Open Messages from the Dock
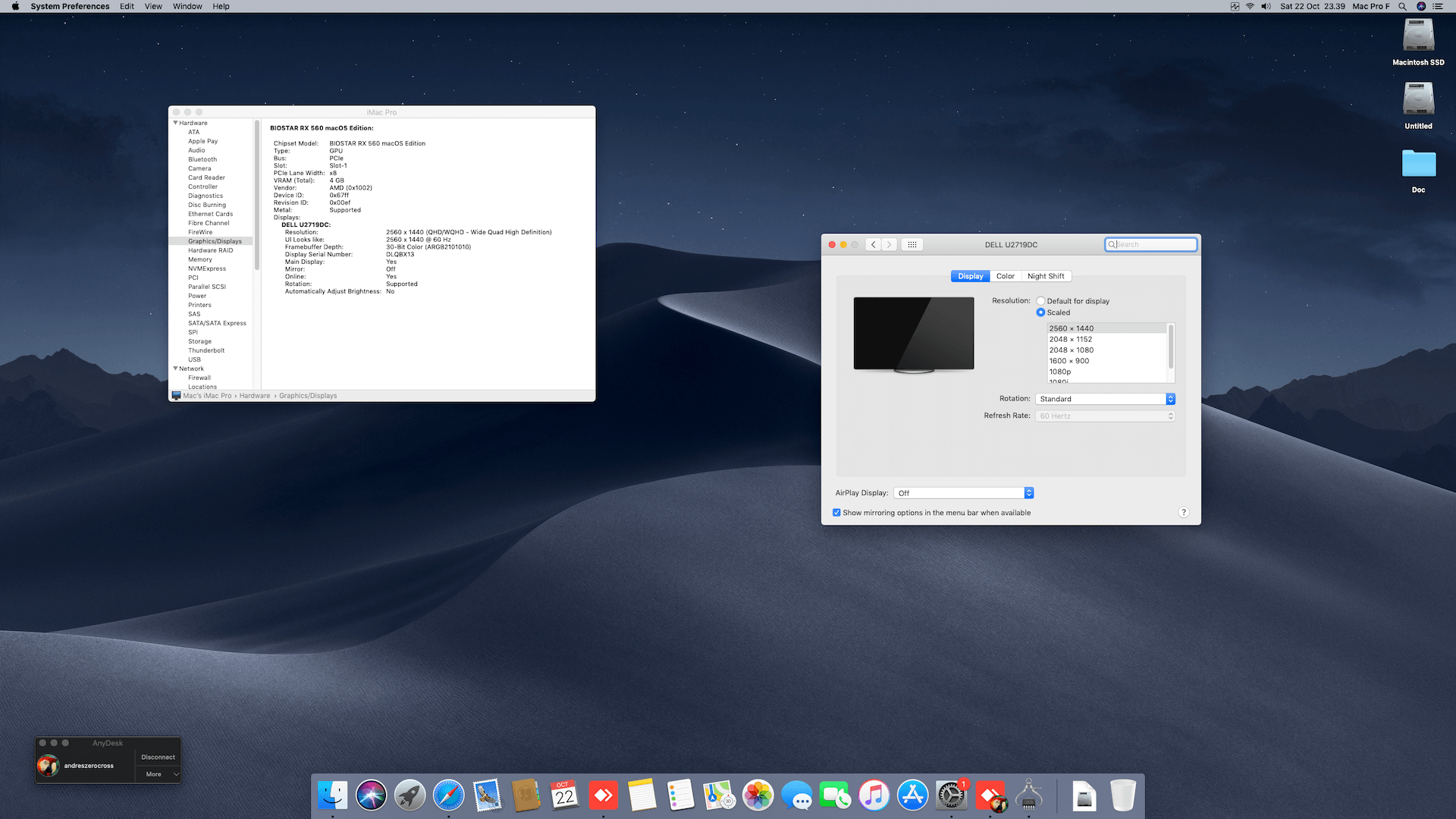Image resolution: width=1456 pixels, height=819 pixels. [797, 795]
